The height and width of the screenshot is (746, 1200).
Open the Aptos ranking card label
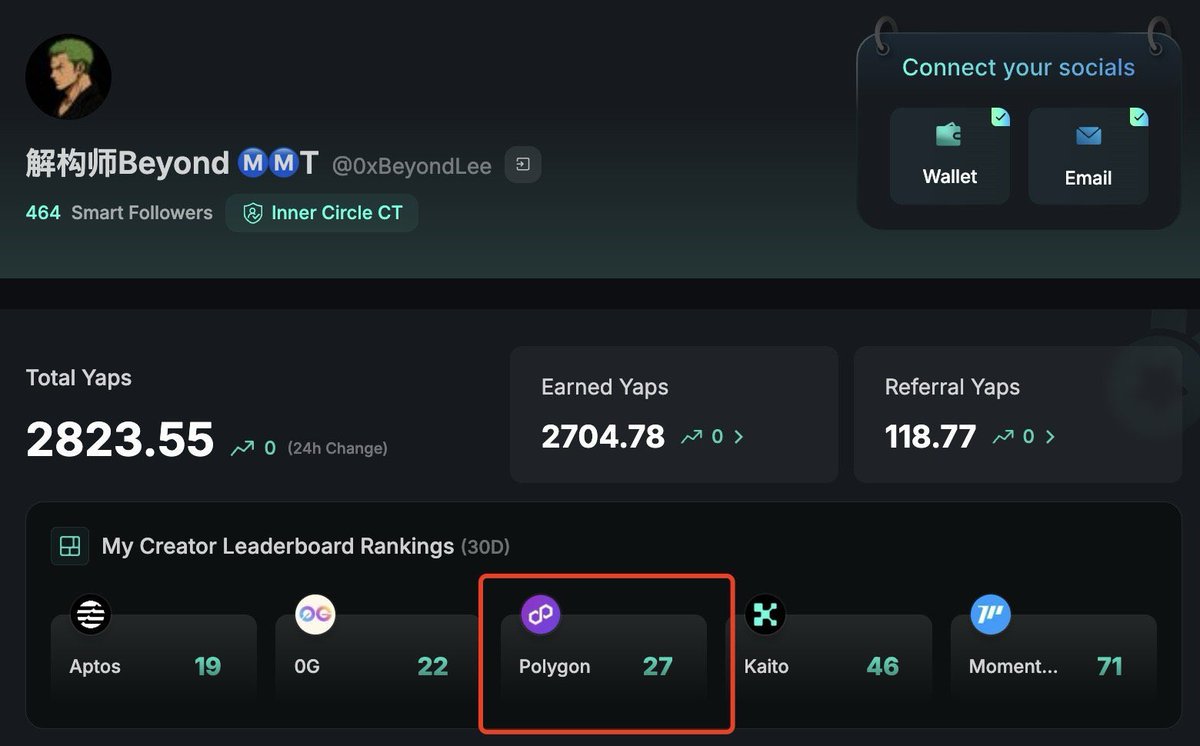click(x=95, y=667)
